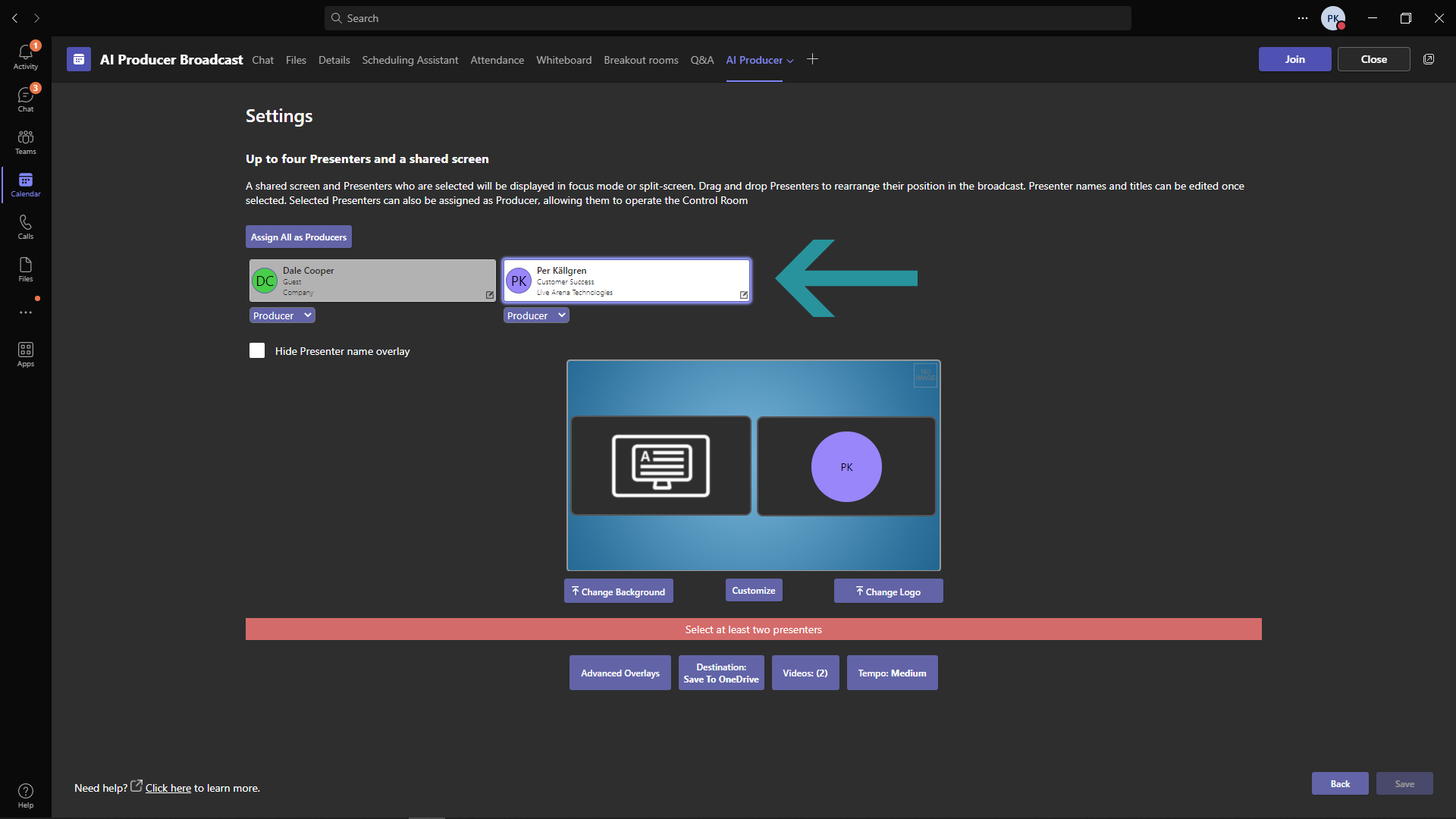
Task: Click in the Search field
Action: [728, 18]
